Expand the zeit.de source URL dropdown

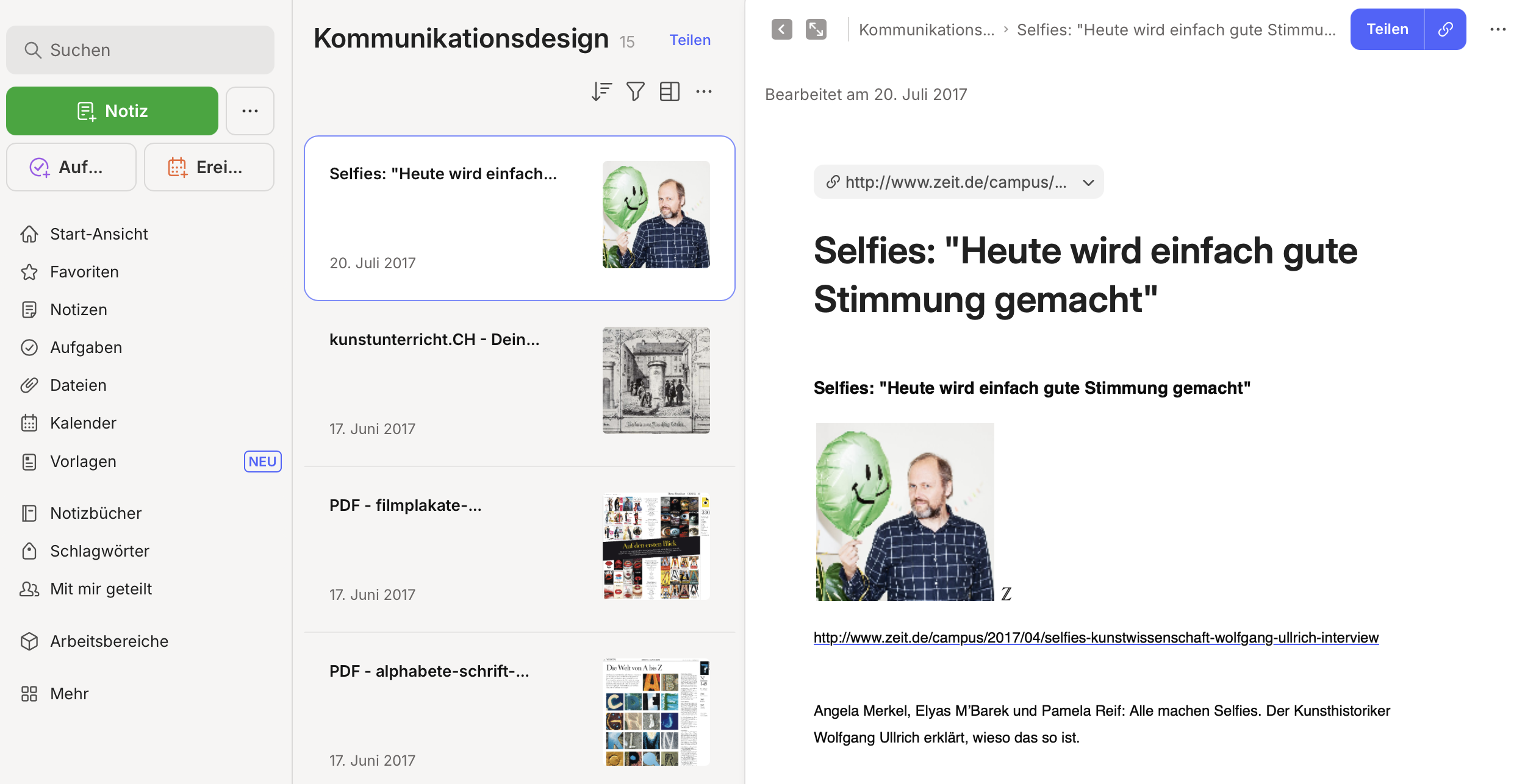(x=1088, y=182)
